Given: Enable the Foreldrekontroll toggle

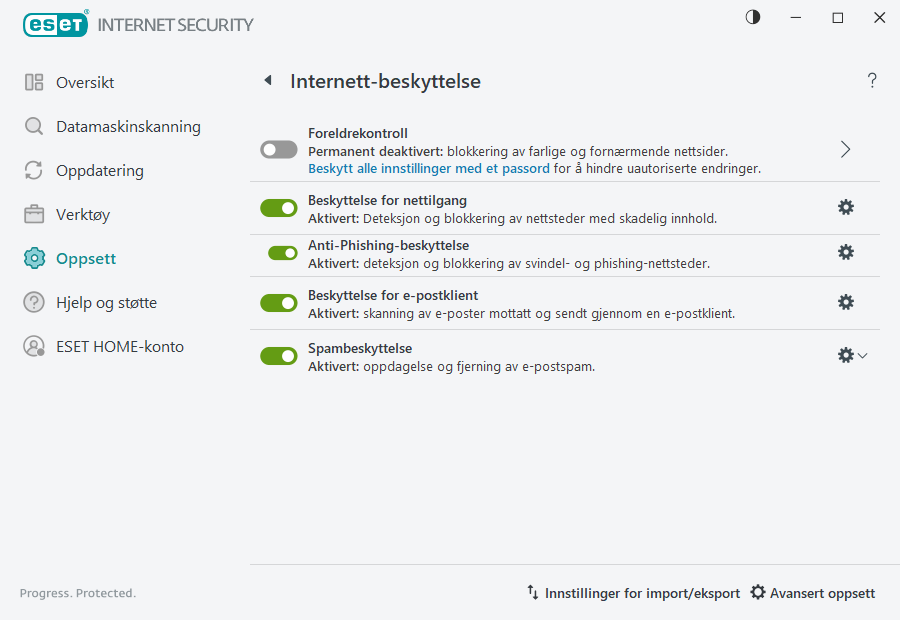Looking at the screenshot, I should (278, 149).
